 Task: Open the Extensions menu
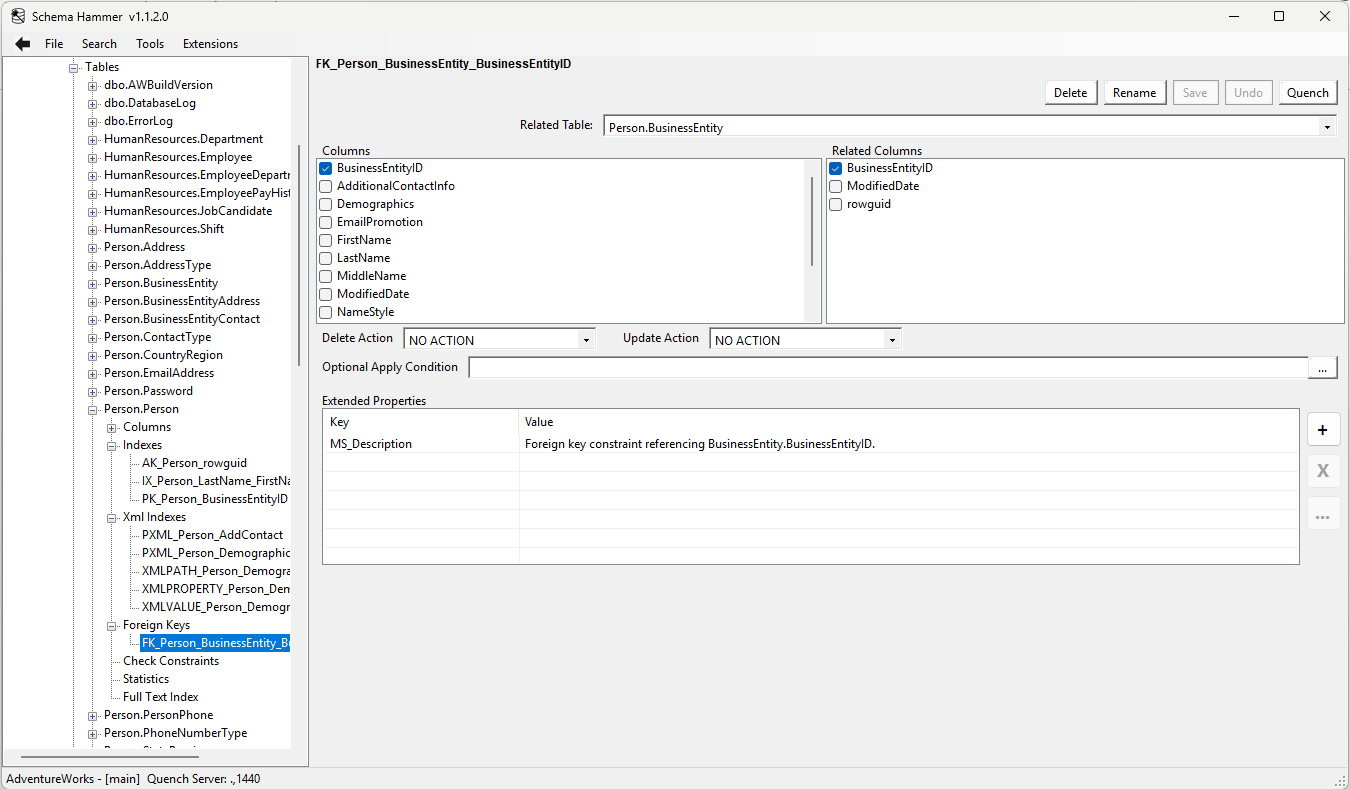[210, 43]
